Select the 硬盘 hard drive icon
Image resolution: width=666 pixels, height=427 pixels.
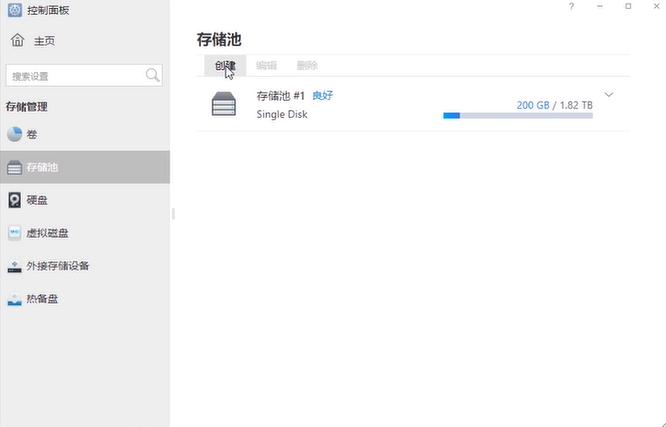click(x=15, y=200)
